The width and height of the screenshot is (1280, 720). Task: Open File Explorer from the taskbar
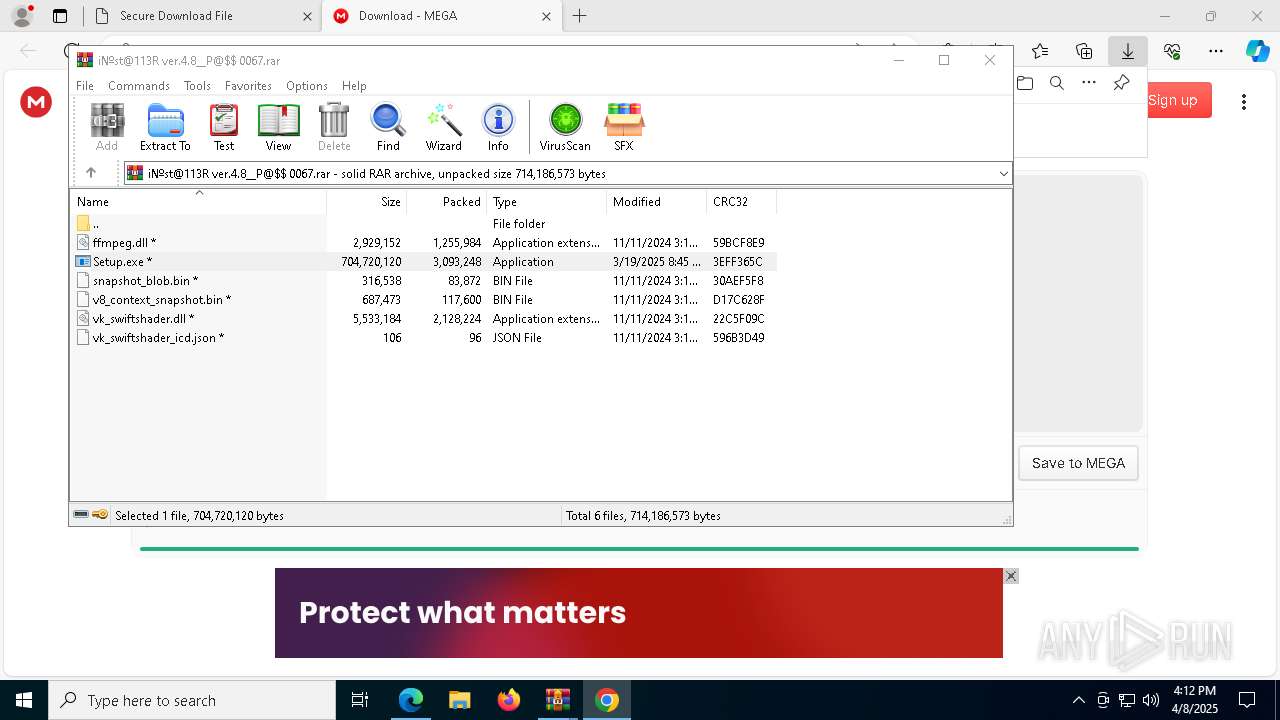pyautogui.click(x=459, y=700)
